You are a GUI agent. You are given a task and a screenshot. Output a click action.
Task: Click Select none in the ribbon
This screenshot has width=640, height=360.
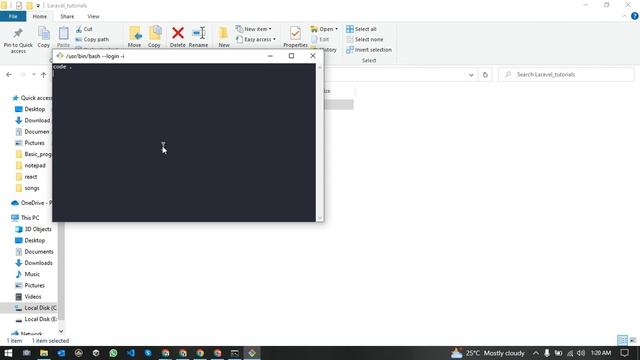(x=364, y=39)
